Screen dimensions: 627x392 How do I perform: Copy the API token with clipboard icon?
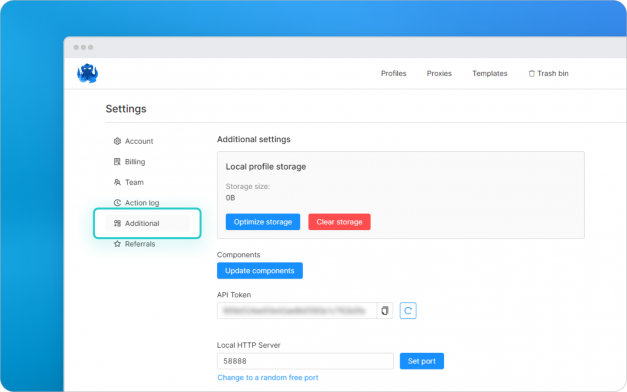(x=385, y=311)
